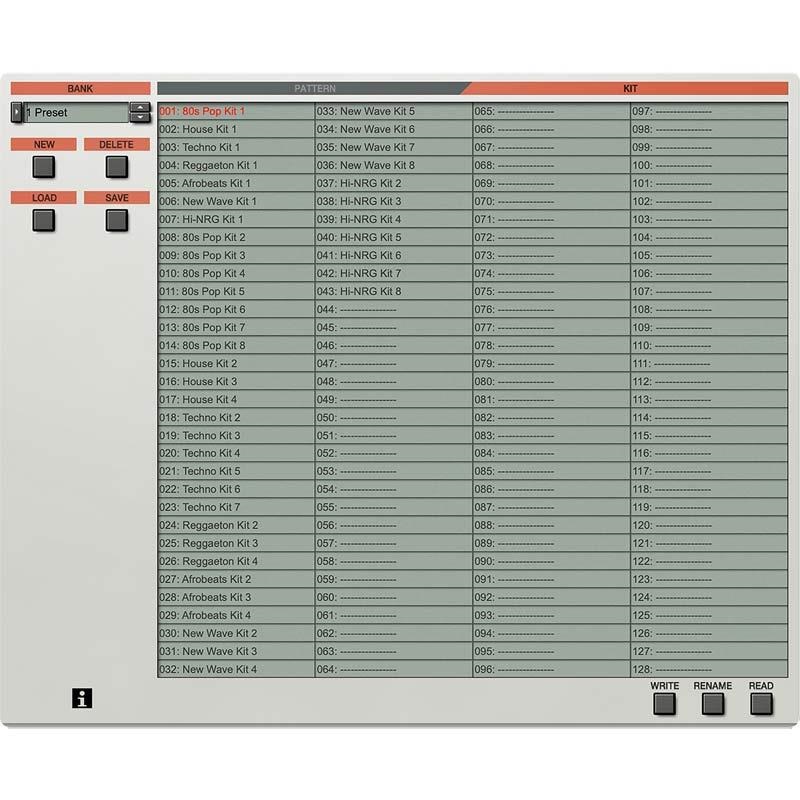Select empty kit slot 111
This screenshot has width=800, height=800.
[709, 363]
